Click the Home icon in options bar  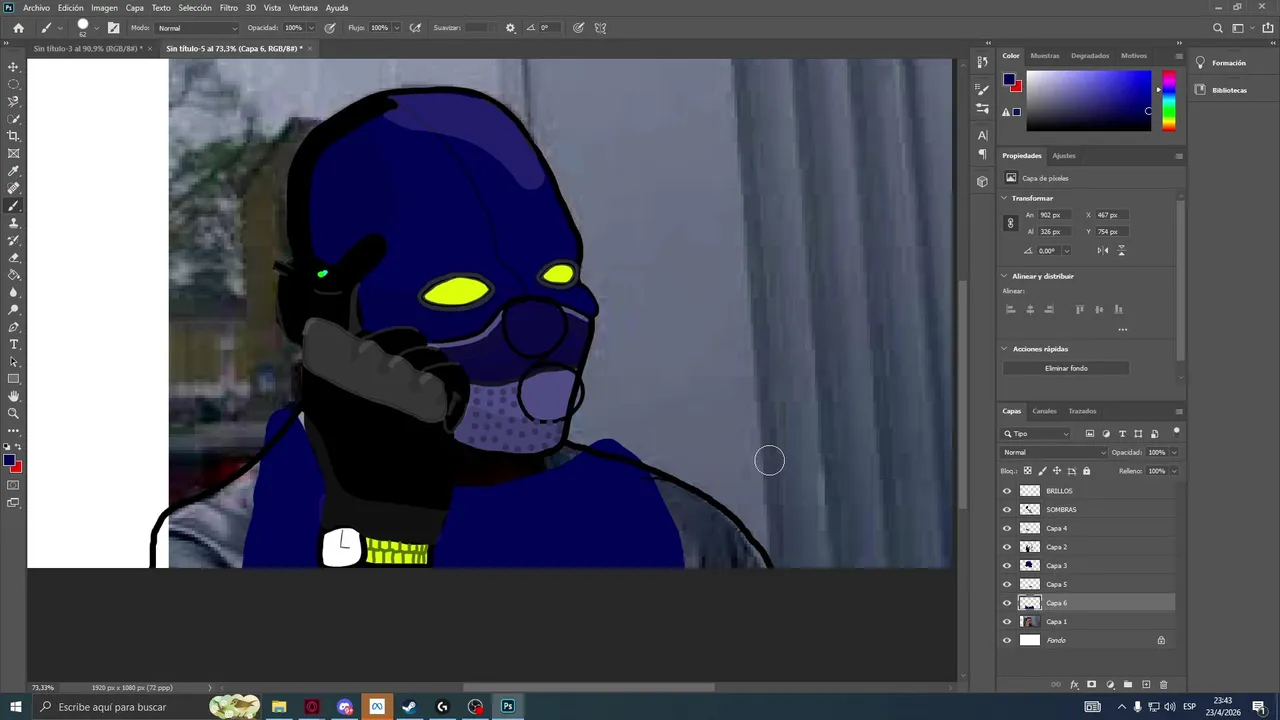[x=18, y=28]
